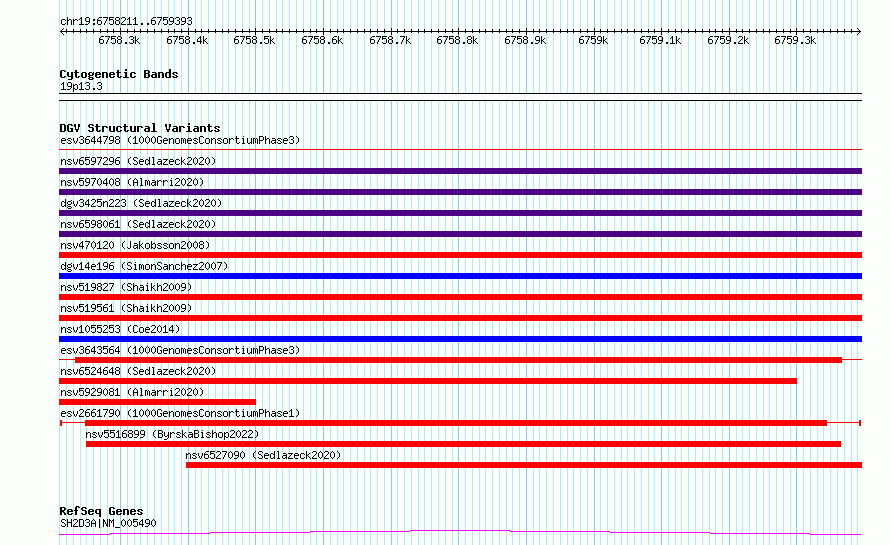Click the RefSeq Genes track heading
Image resolution: width=890 pixels, height=545 pixels.
pyautogui.click(x=101, y=511)
